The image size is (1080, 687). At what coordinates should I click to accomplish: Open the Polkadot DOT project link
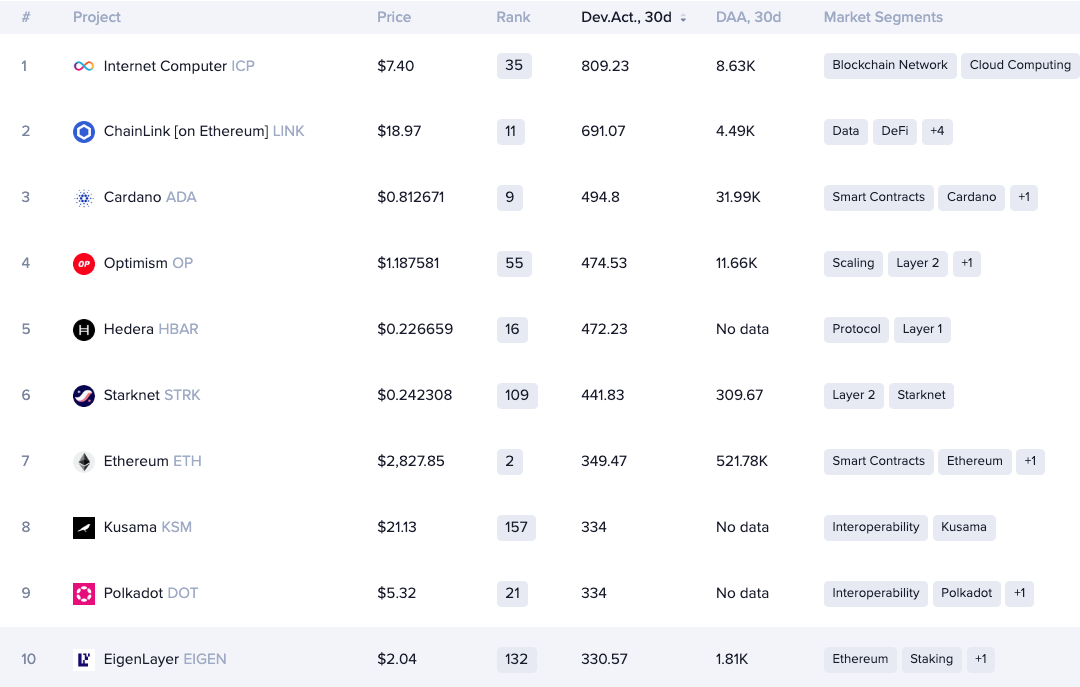(x=150, y=593)
